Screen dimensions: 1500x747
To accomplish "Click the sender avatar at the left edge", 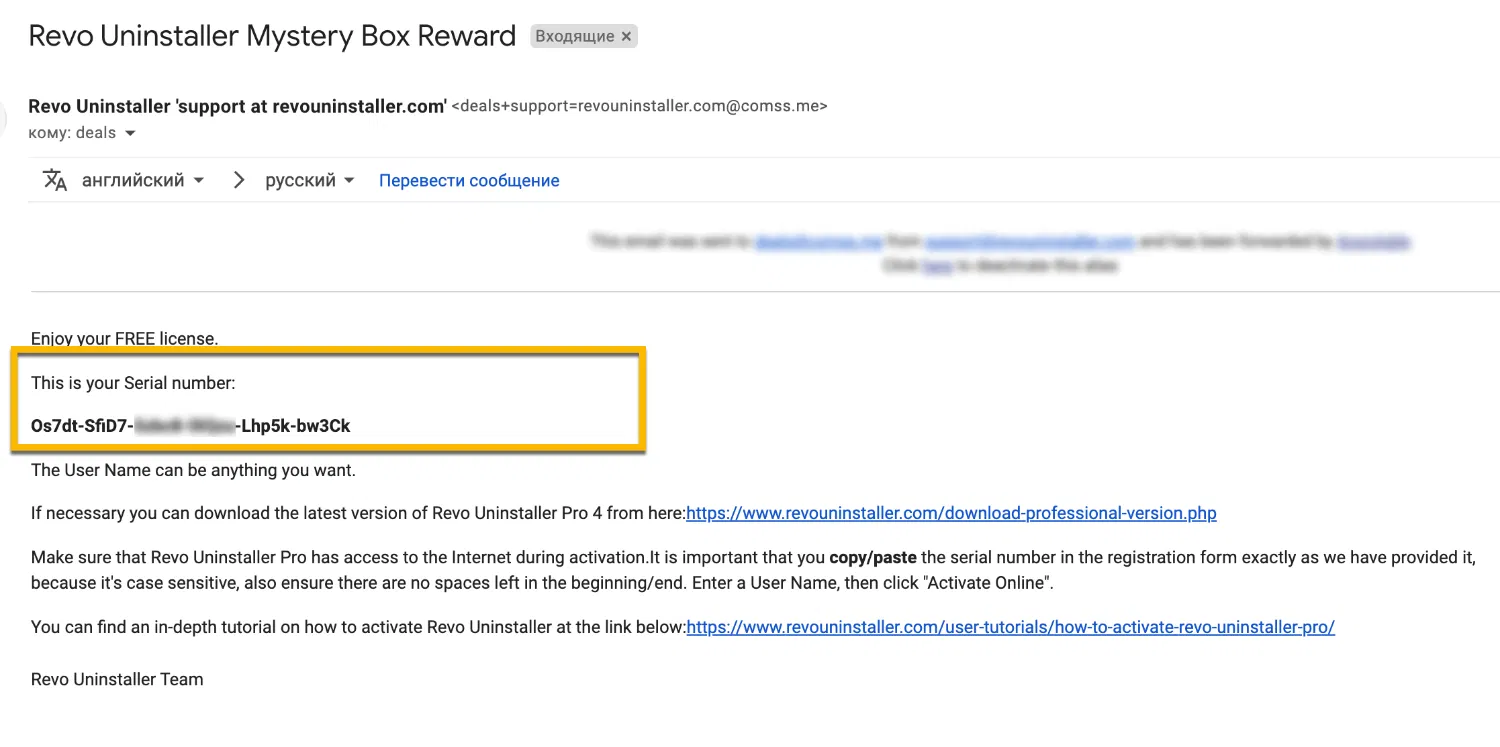I will coord(3,119).
